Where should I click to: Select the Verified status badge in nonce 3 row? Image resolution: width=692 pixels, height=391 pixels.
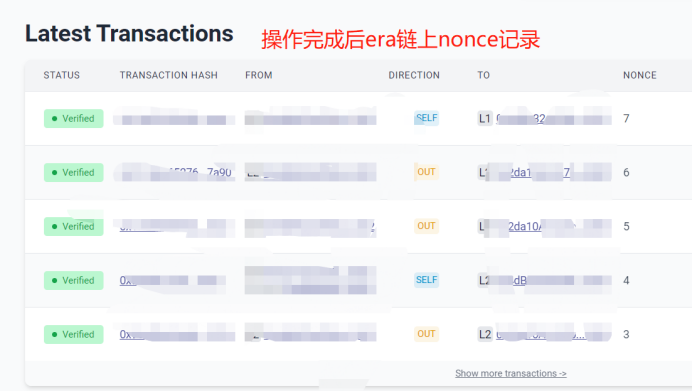tap(74, 334)
